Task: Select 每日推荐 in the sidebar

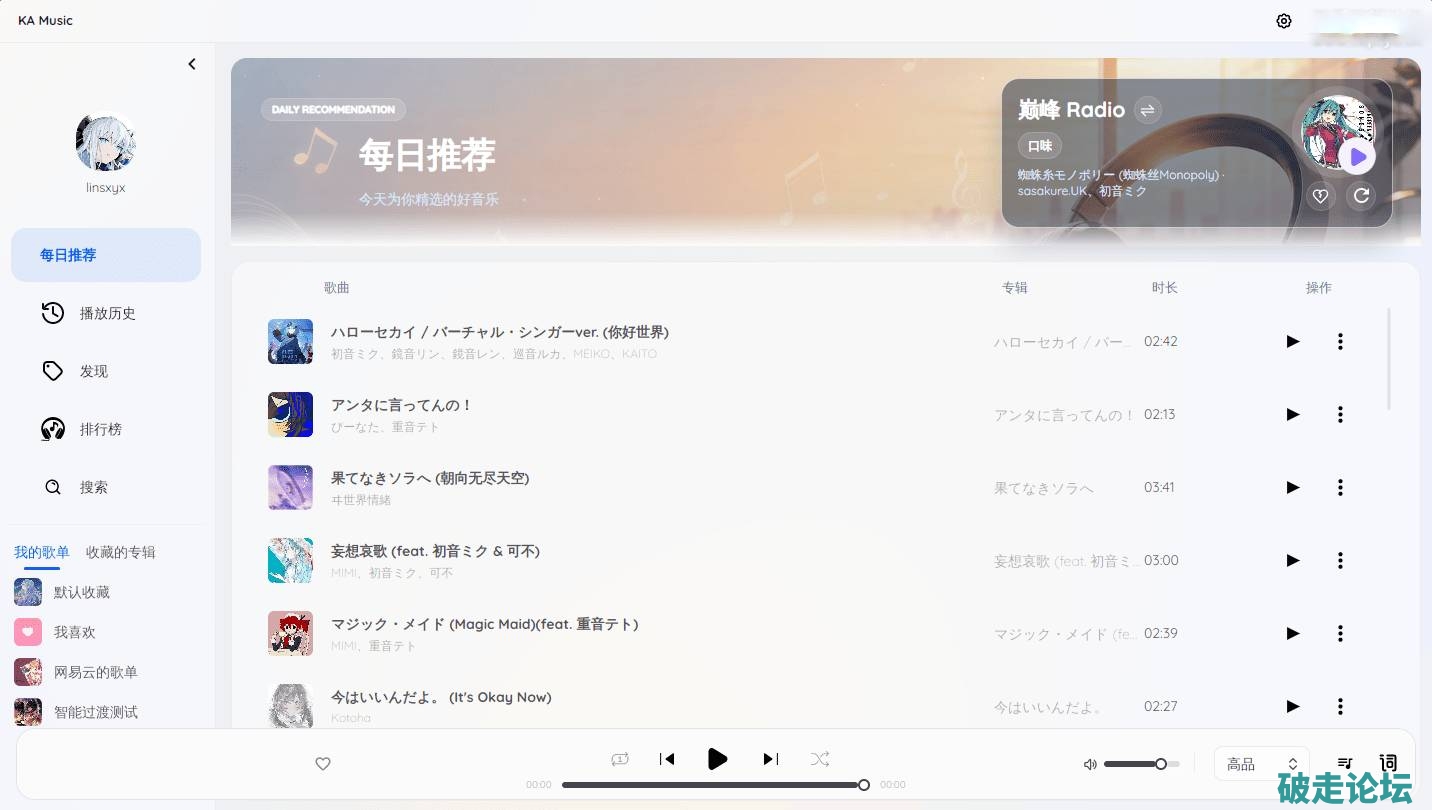Action: pos(106,255)
